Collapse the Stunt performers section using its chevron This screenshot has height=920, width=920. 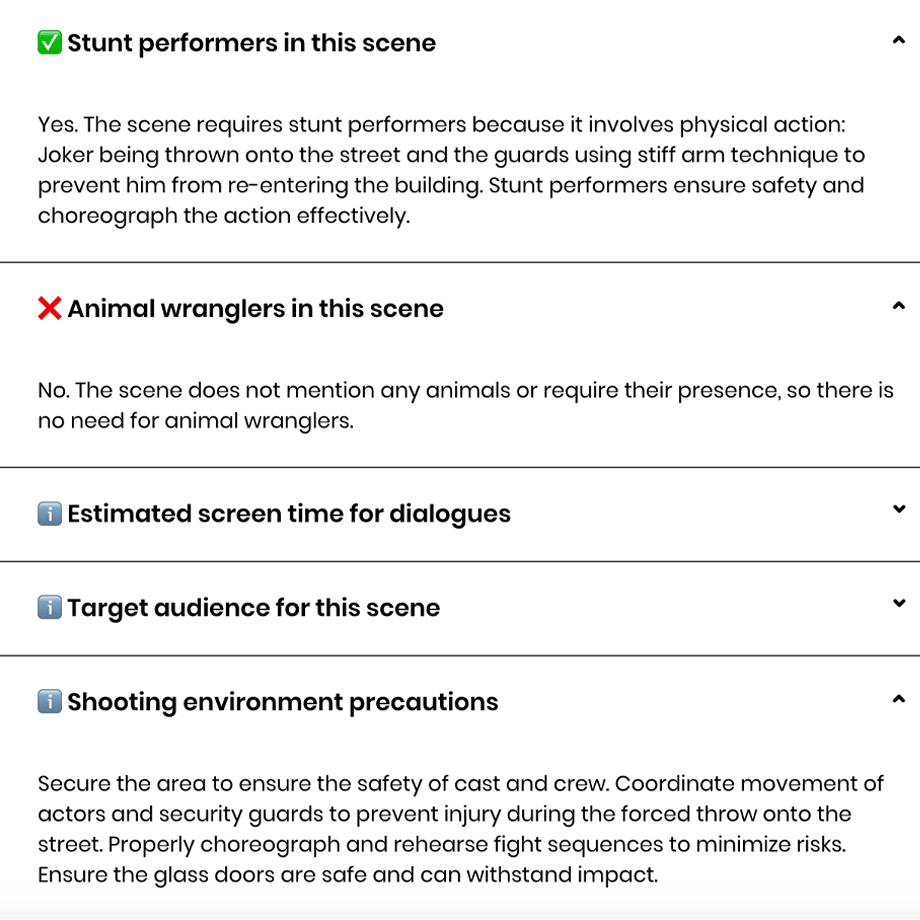[x=898, y=40]
